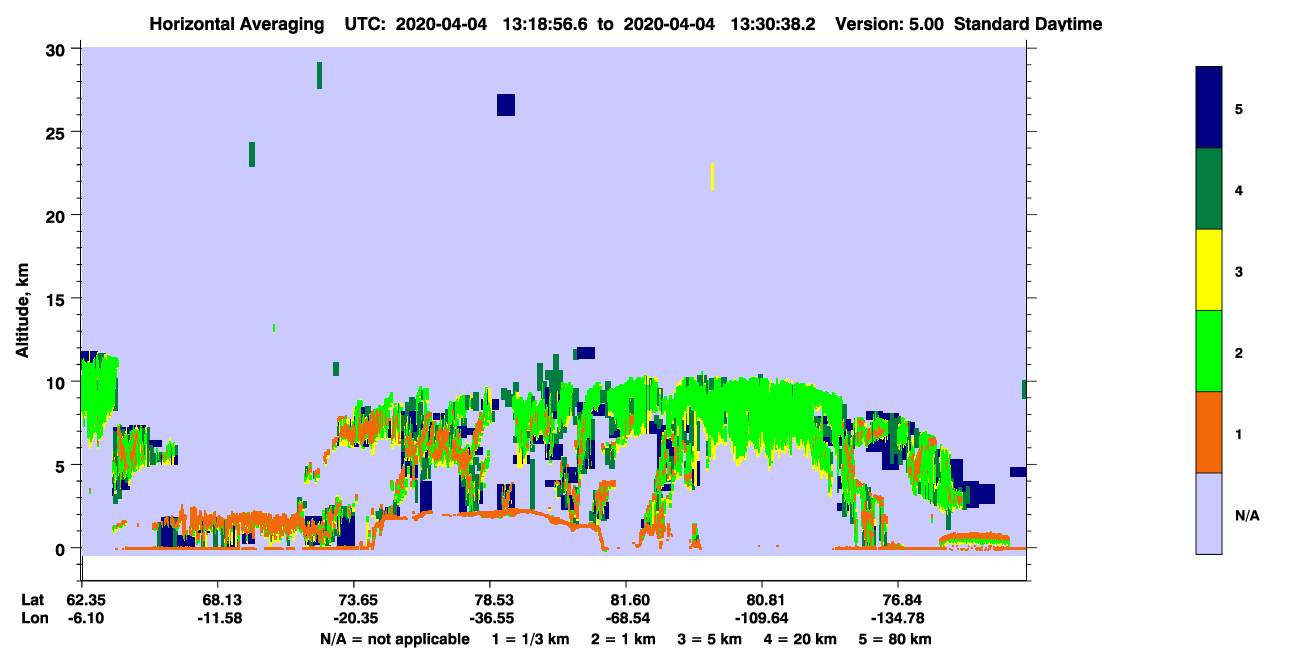
Task: Click '1 = 1/3 km' legend text
Action: click(533, 639)
